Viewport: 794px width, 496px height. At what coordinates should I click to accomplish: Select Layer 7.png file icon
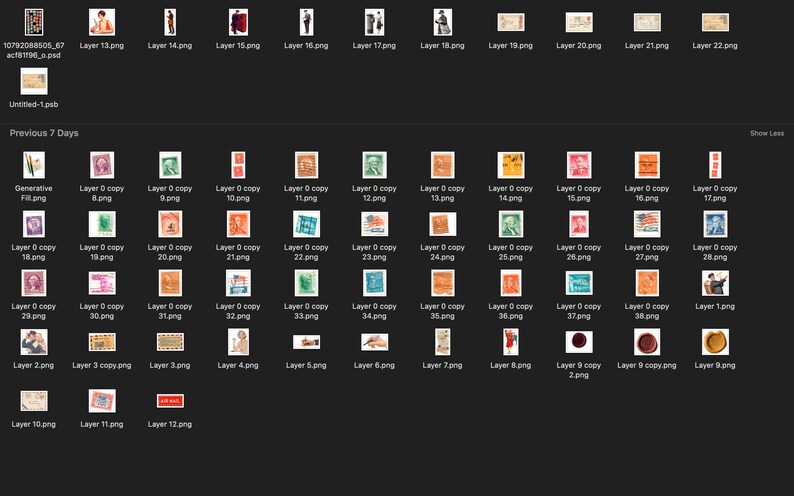[442, 342]
